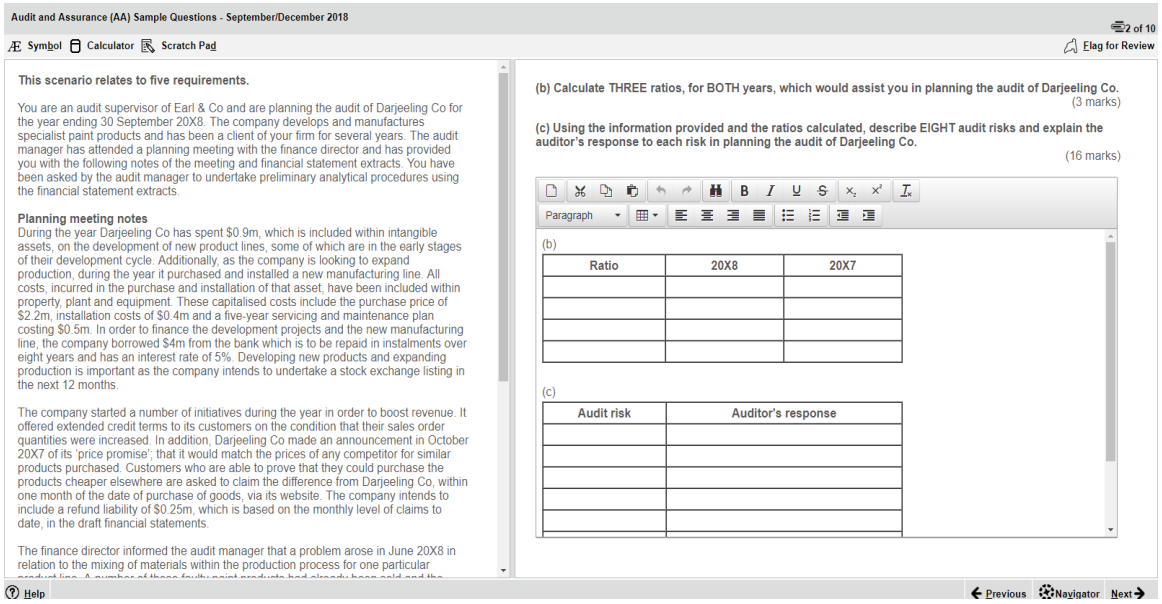
Task: Cut selected text with the scissors icon
Action: click(x=580, y=191)
